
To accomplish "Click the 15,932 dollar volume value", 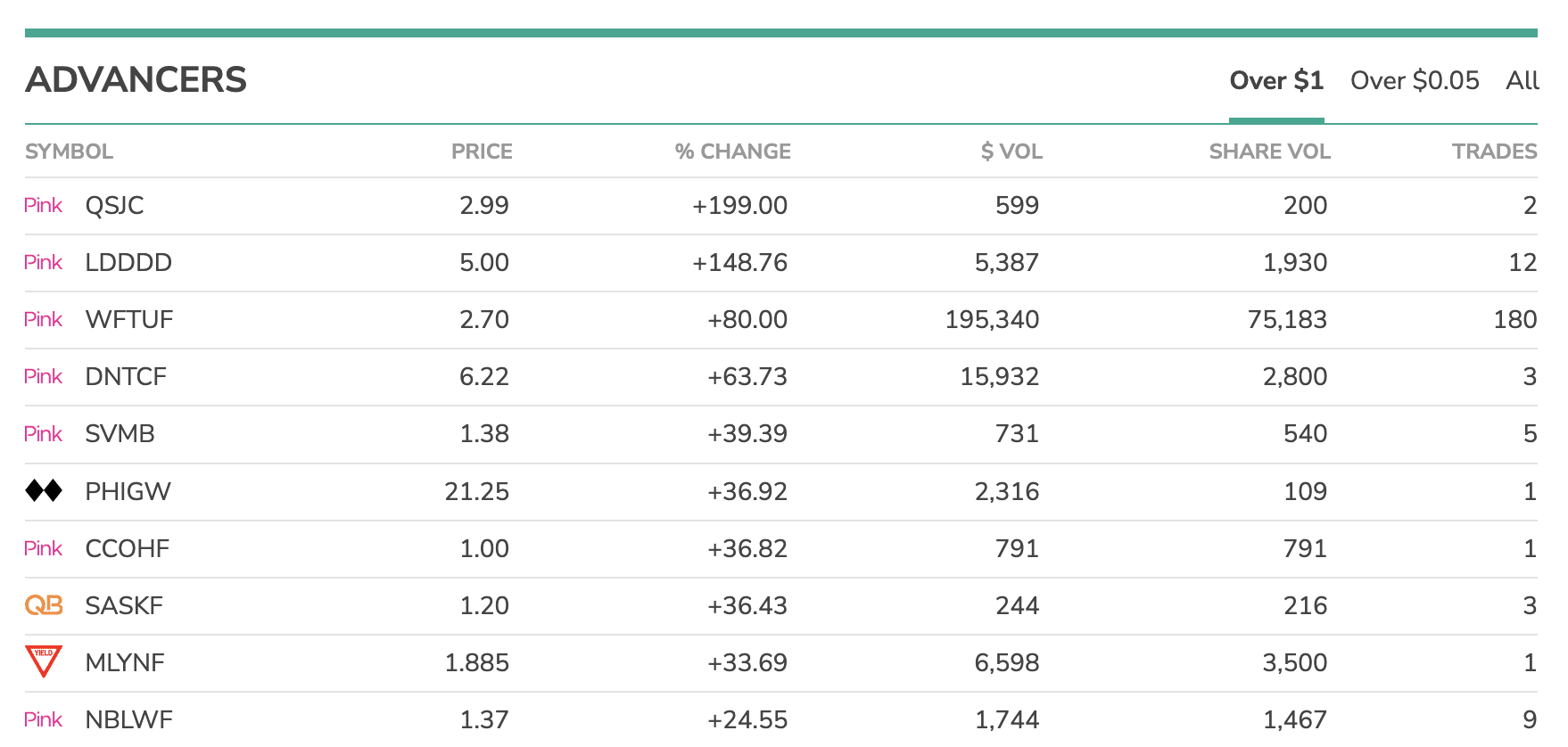I will coord(999,376).
